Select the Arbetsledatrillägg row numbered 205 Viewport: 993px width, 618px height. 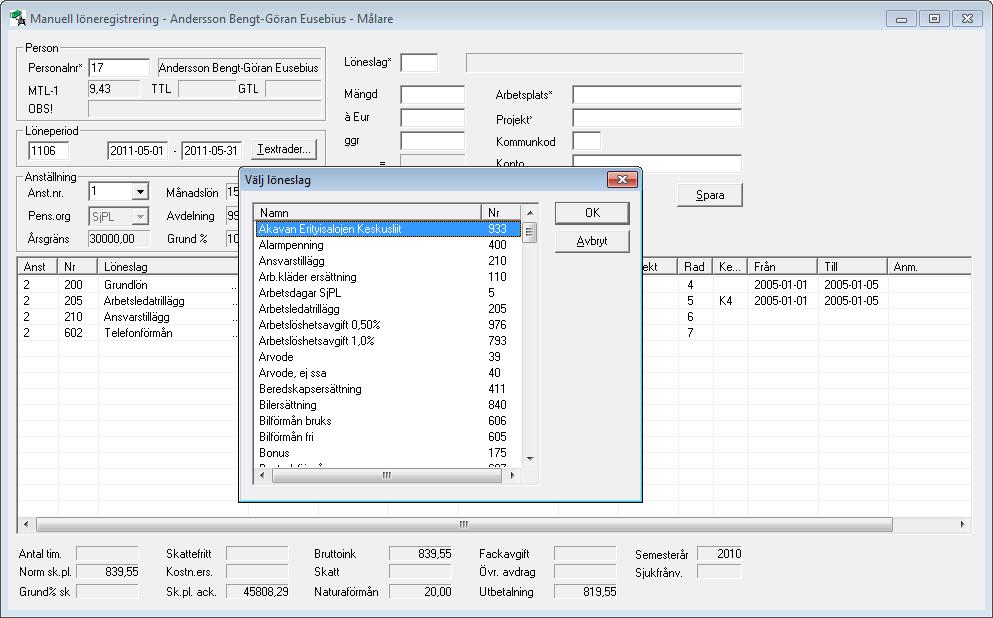click(x=494, y=301)
